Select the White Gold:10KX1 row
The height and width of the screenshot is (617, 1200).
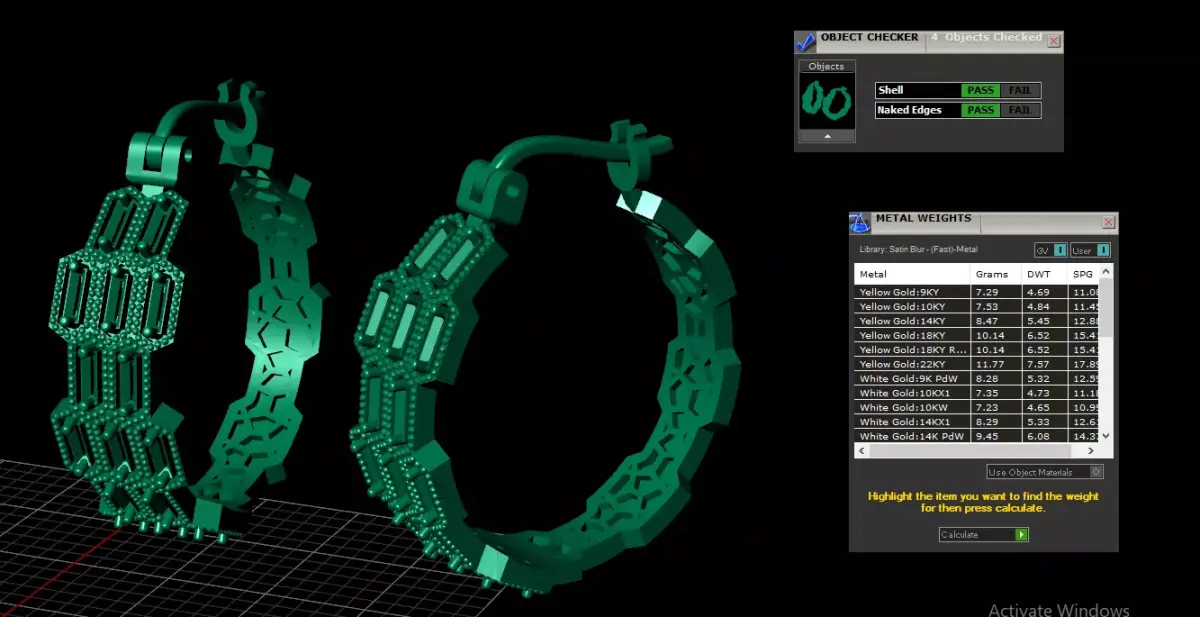[x=977, y=394]
